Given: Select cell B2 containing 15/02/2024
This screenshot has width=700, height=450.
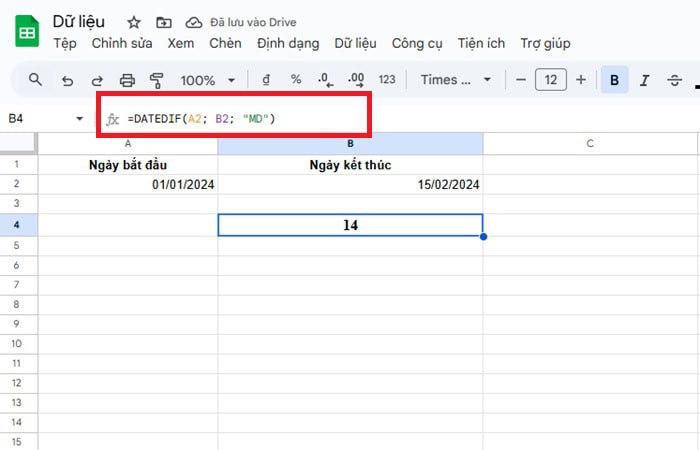Looking at the screenshot, I should click(350, 185).
